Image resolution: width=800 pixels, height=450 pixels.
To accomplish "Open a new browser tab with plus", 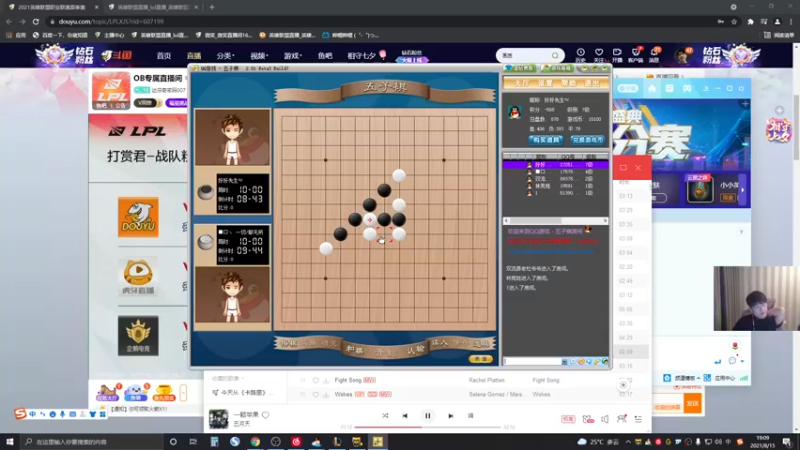I will click(x=212, y=7).
